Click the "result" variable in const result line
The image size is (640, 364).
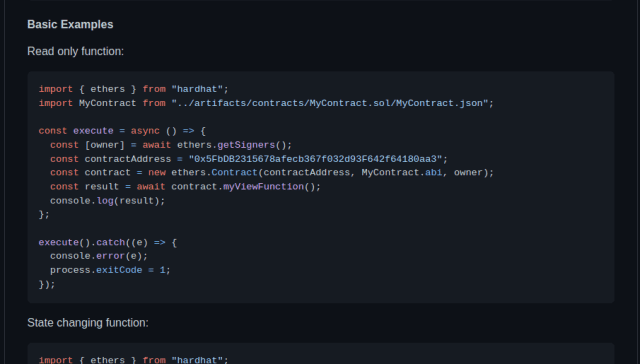click(x=102, y=186)
